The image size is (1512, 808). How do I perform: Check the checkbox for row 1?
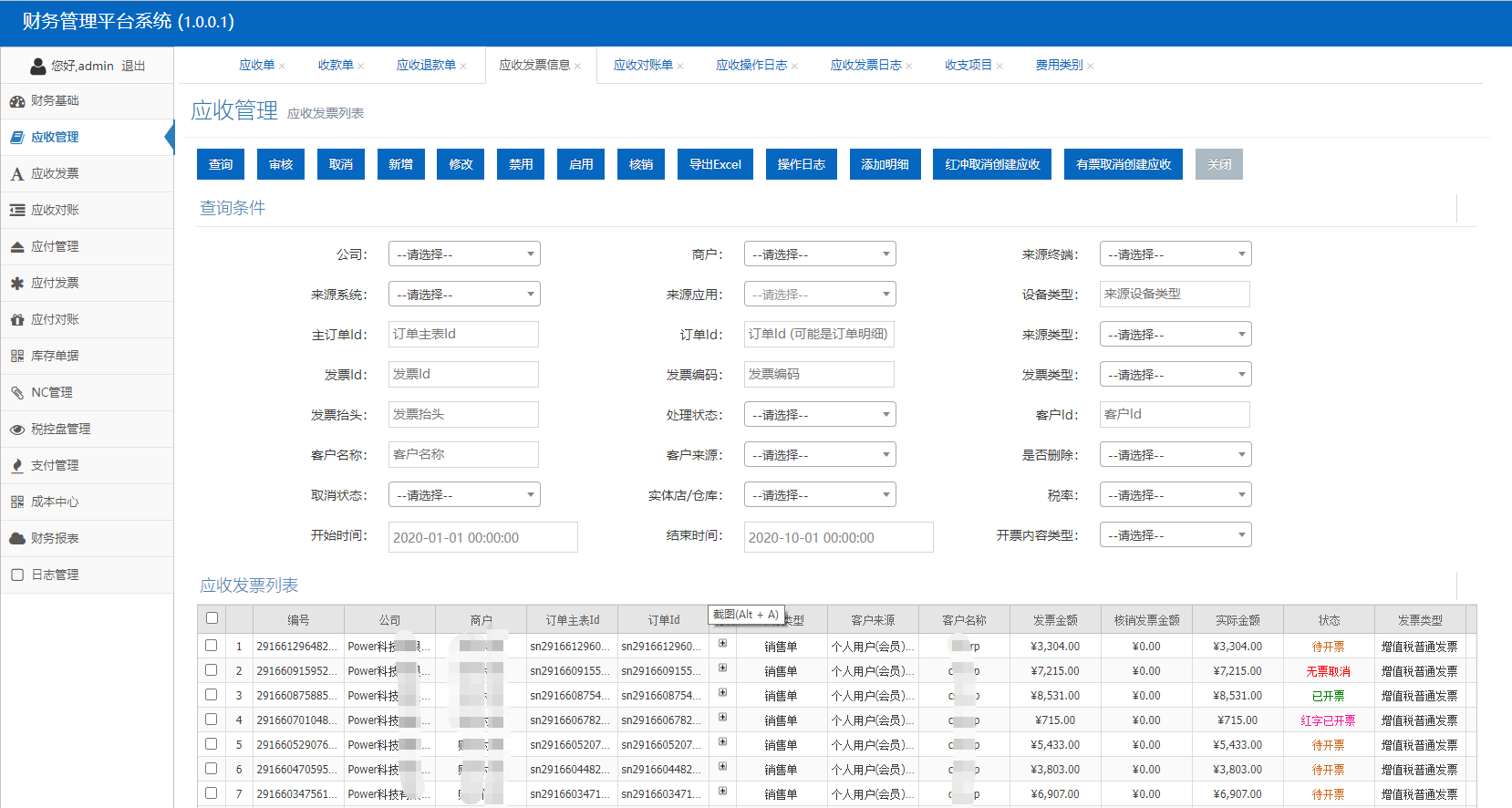[x=212, y=646]
